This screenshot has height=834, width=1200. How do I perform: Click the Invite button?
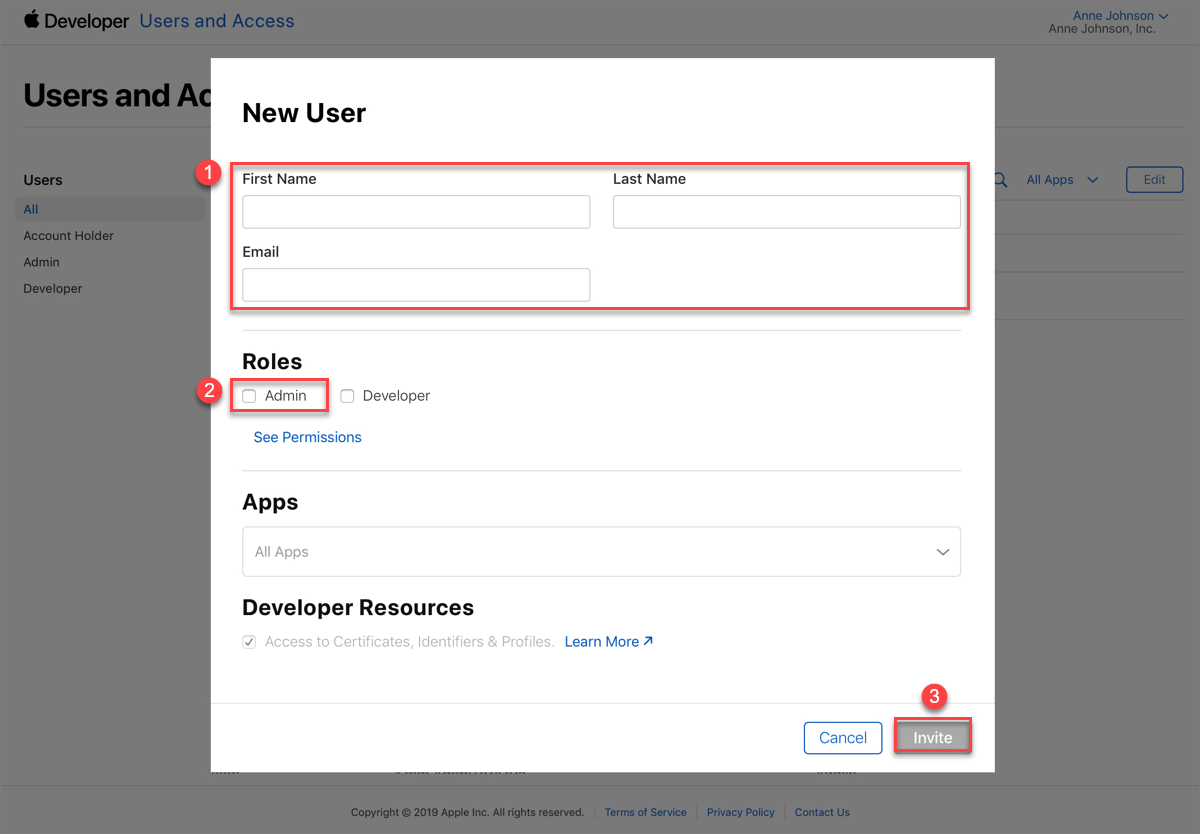pos(932,738)
